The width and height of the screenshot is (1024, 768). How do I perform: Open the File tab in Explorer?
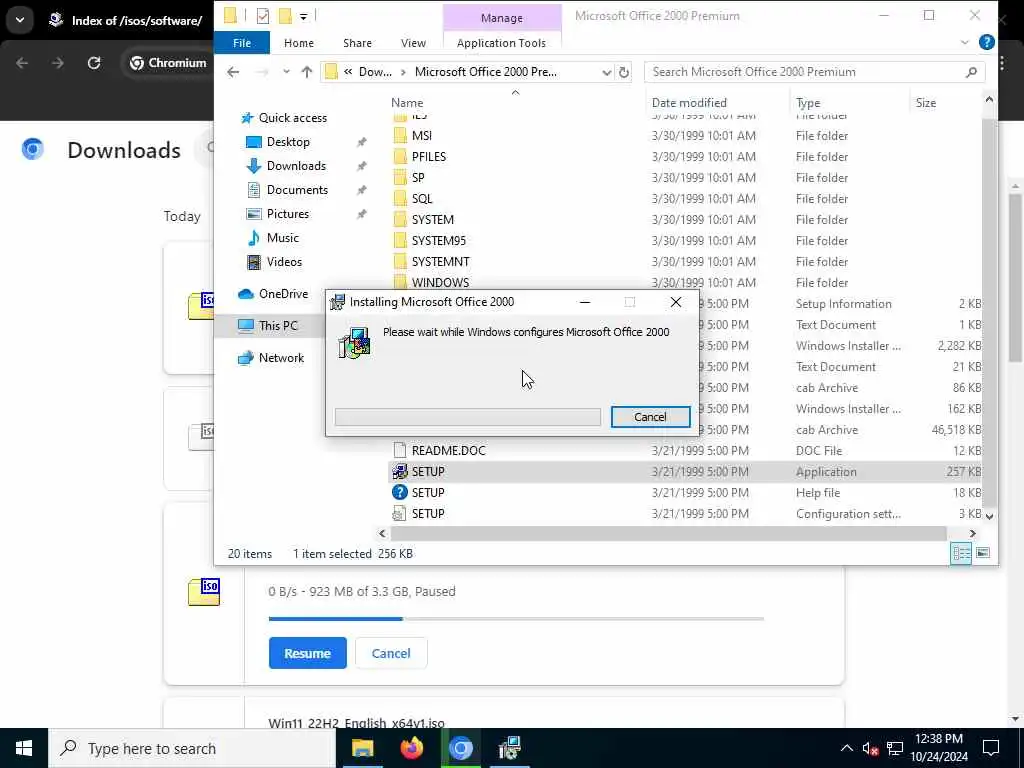[x=242, y=43]
